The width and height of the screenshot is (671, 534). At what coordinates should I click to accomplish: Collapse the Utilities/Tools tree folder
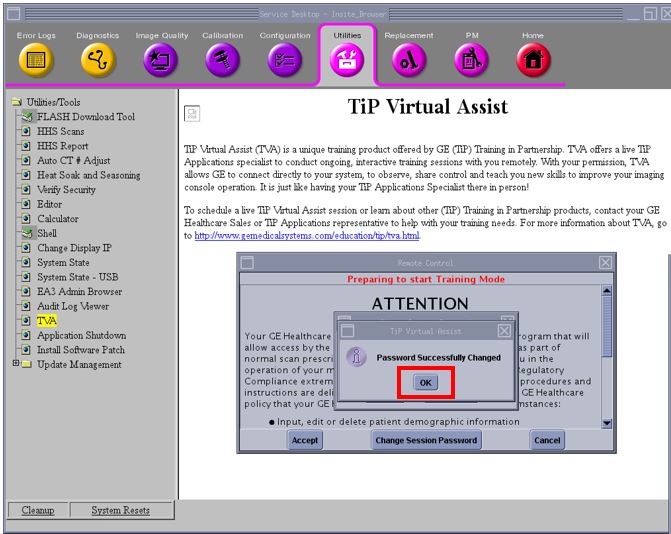click(x=16, y=102)
